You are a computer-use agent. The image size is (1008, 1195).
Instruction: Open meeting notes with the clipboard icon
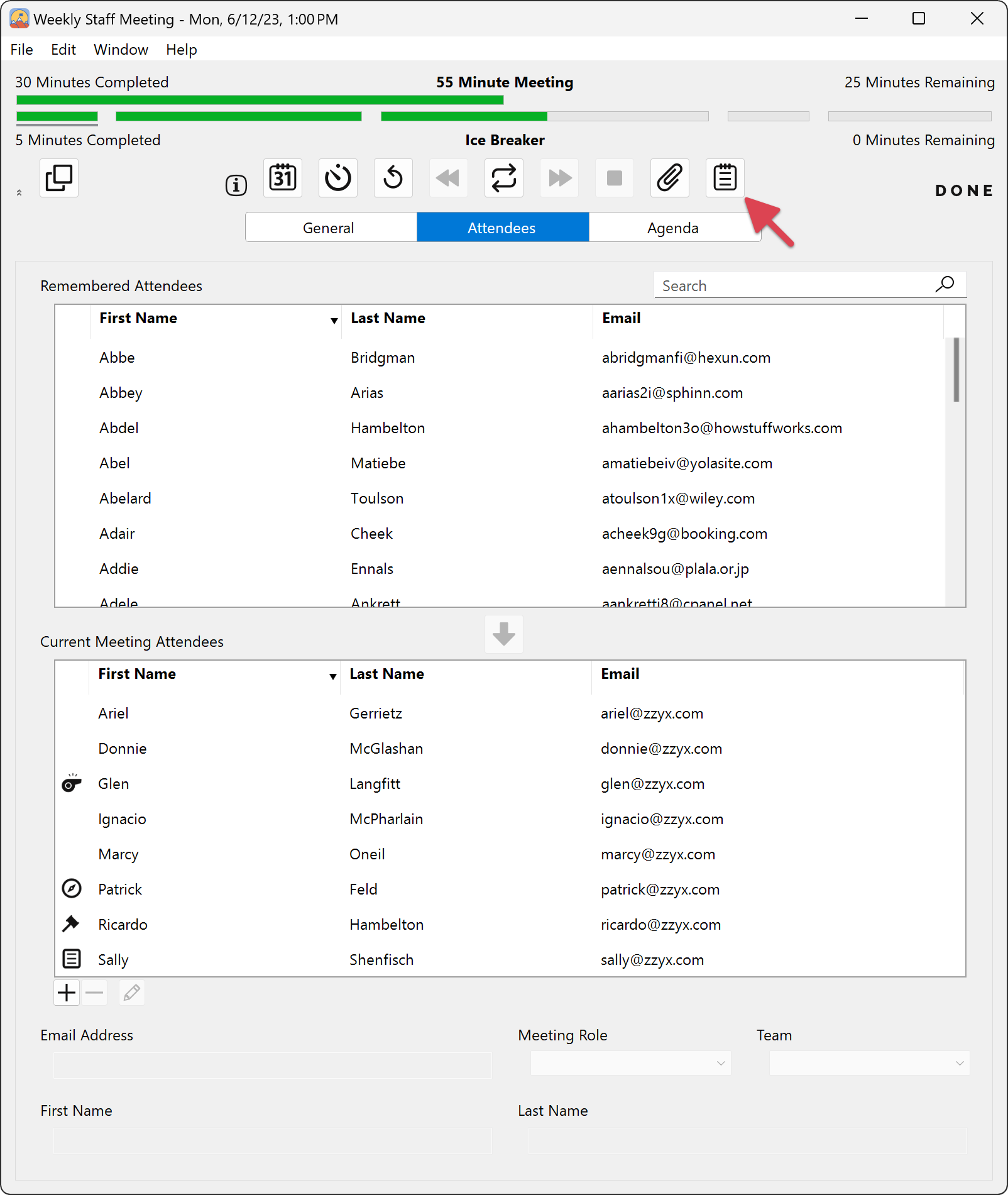coord(725,178)
